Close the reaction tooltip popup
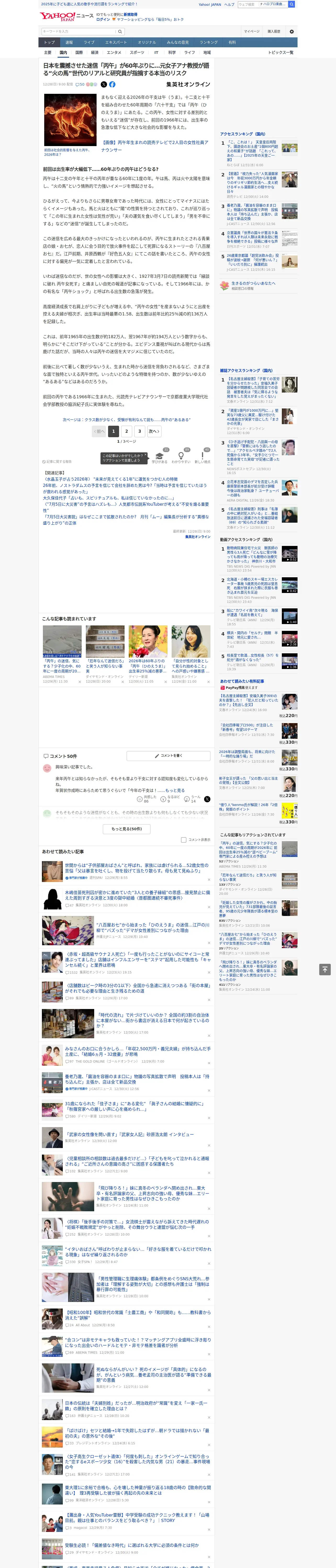 (x=145, y=455)
